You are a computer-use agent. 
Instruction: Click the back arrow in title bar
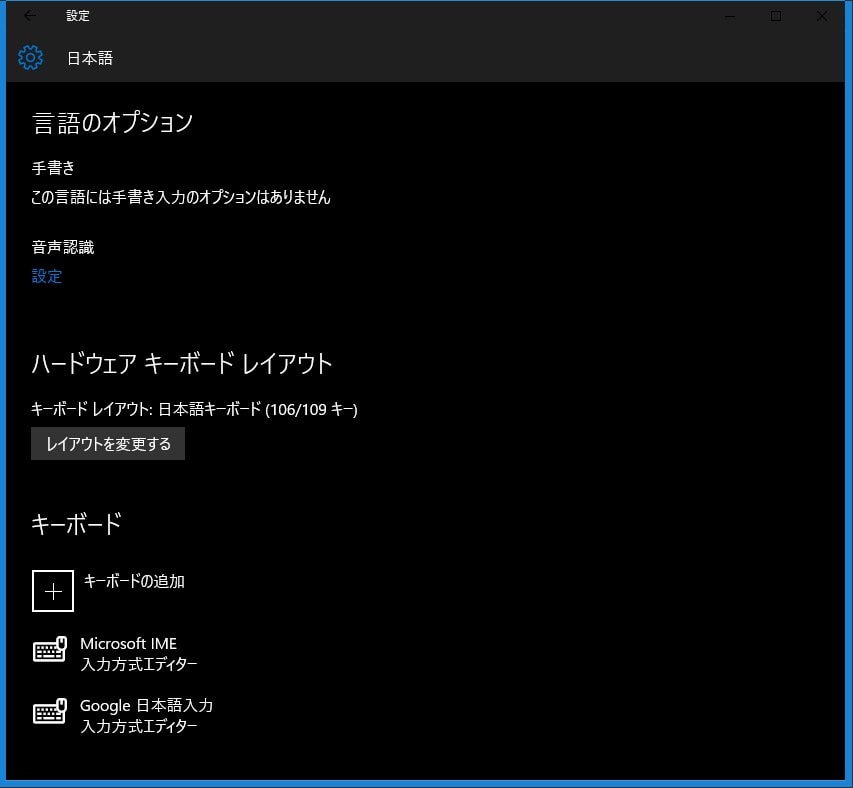30,16
